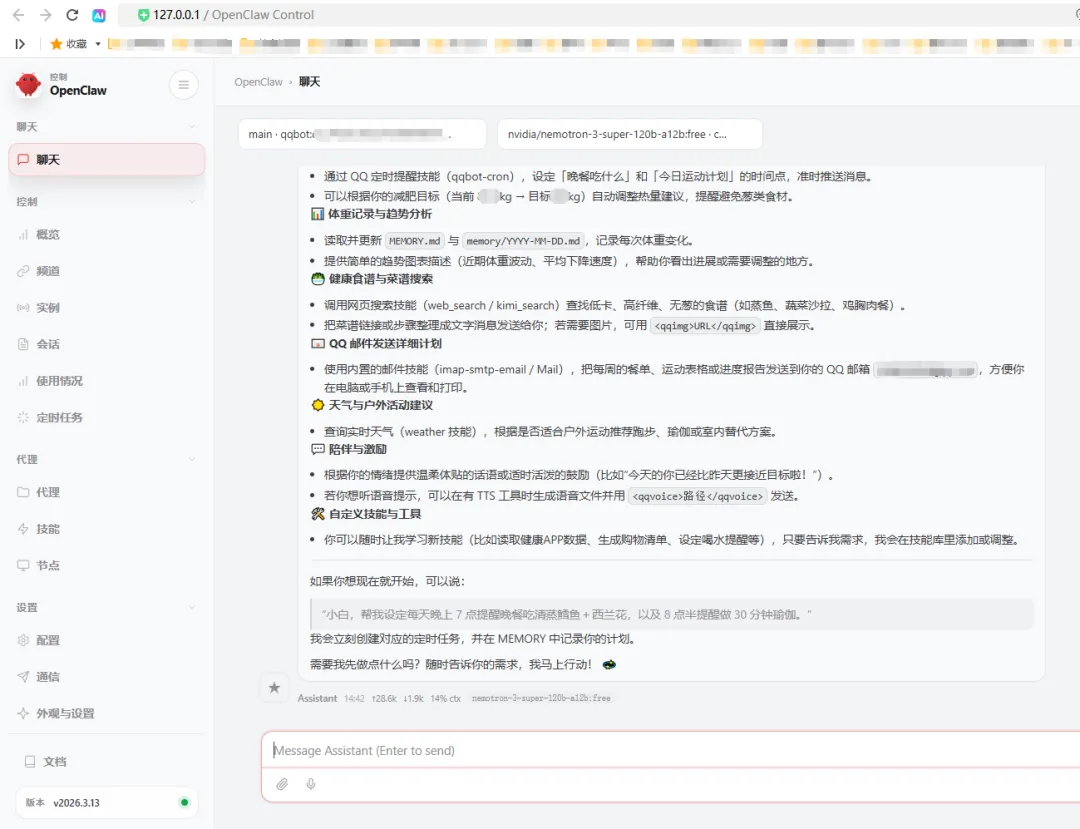1080x829 pixels.
Task: Open 实例 instances in sidebar
Action: 107,308
